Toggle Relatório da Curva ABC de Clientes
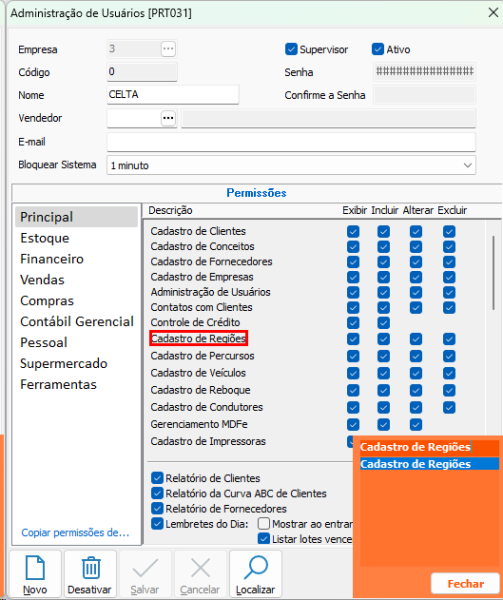Image resolution: width=503 pixels, height=600 pixels. click(157, 493)
